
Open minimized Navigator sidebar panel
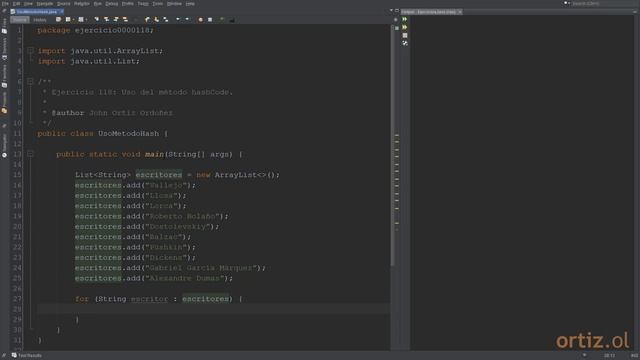[x=4, y=145]
